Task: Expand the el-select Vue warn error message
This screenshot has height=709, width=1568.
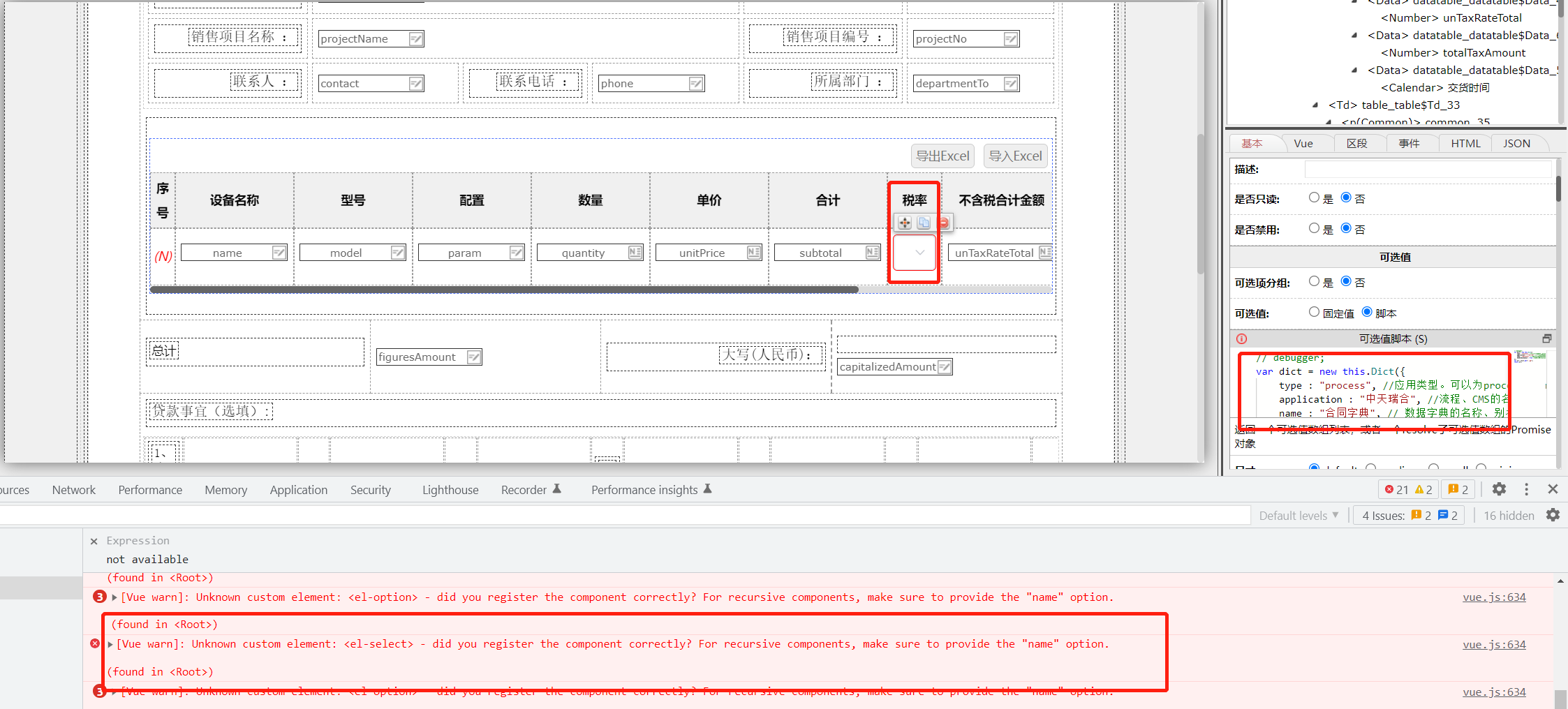Action: pos(110,644)
